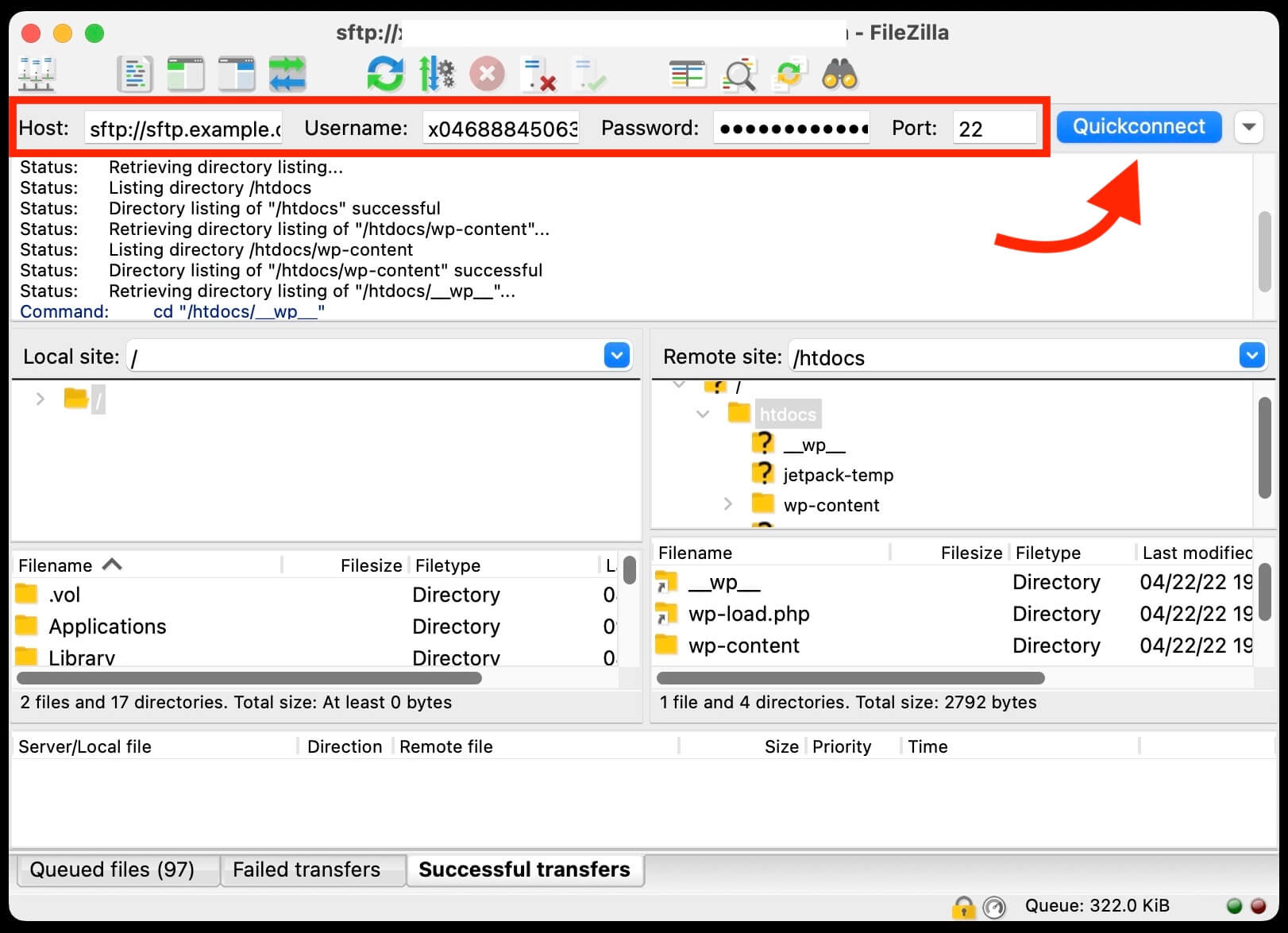
Task: Click the Username input field
Action: tap(501, 128)
